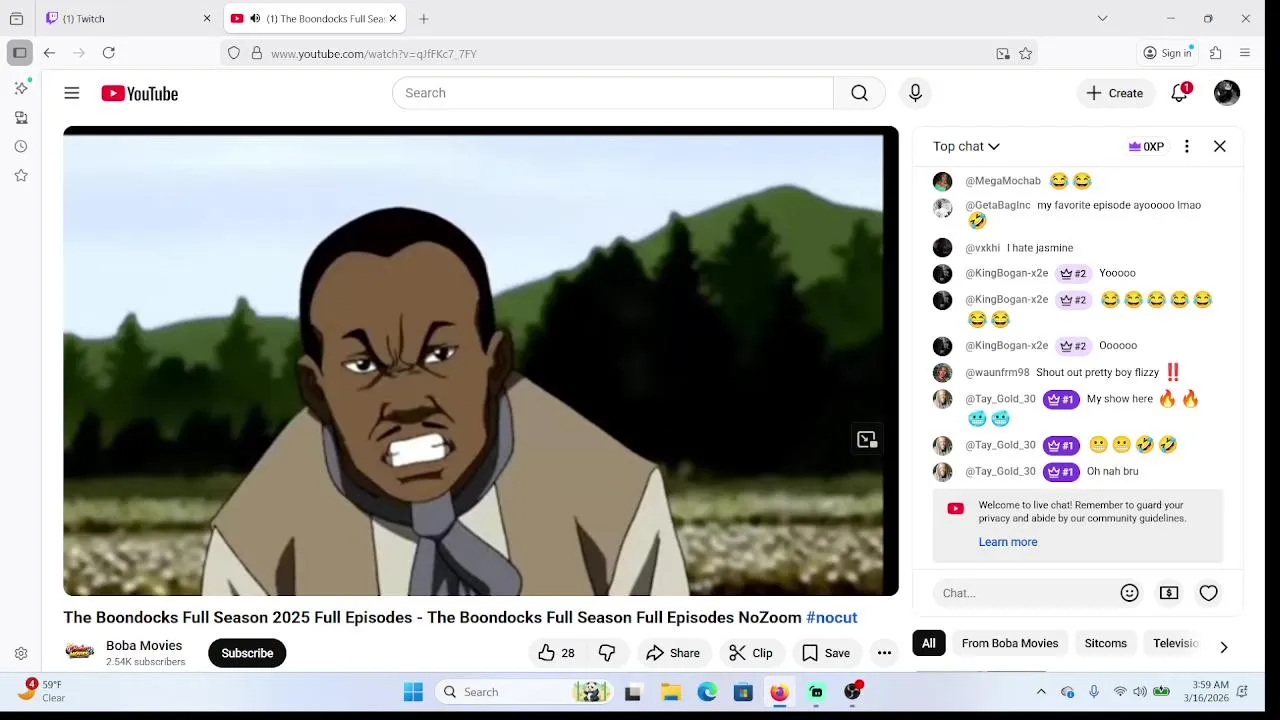Viewport: 1280px width, 720px height.
Task: Open the sidebar history clock icon
Action: [21, 146]
